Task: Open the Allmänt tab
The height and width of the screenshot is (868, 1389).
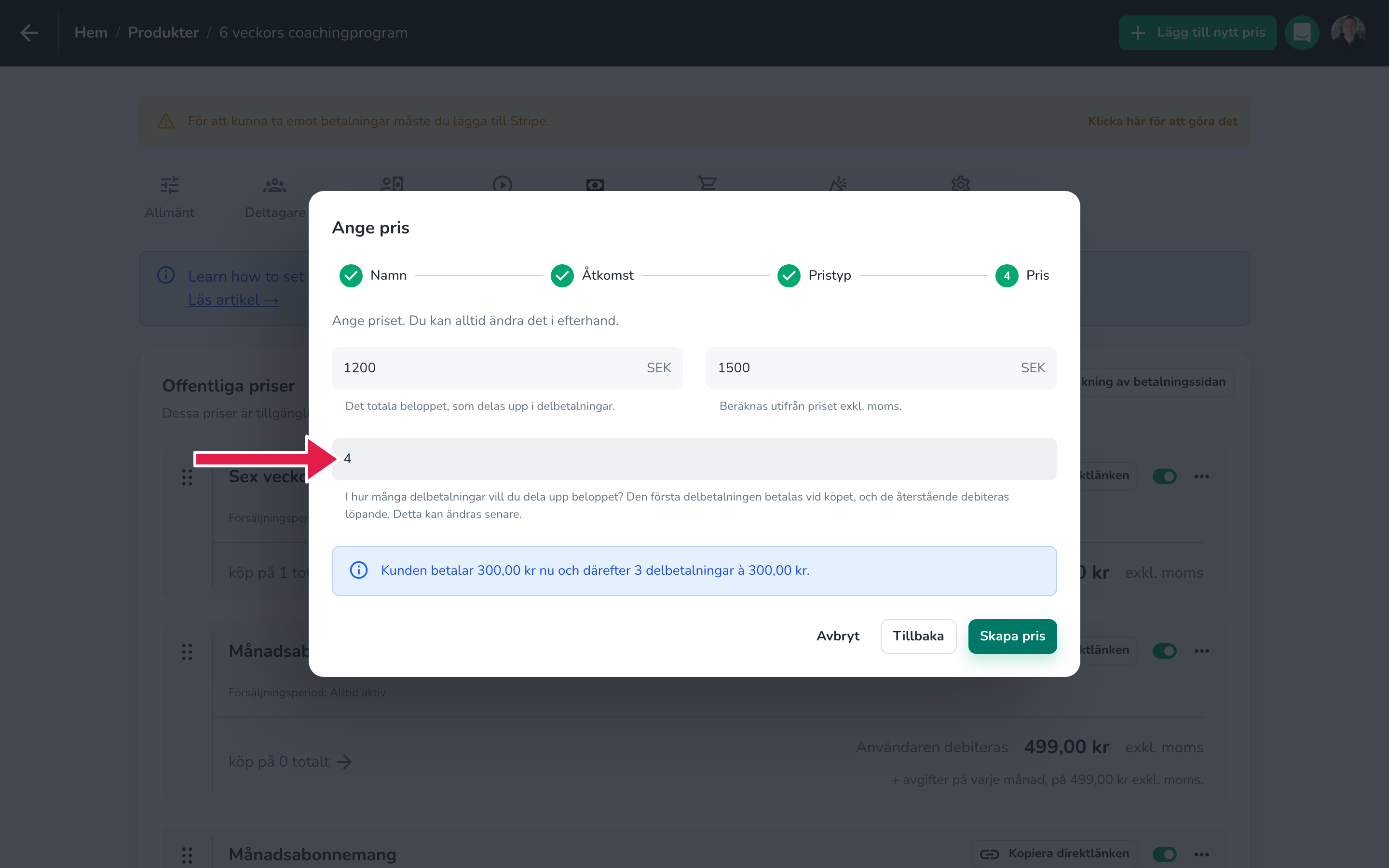Action: (169, 198)
